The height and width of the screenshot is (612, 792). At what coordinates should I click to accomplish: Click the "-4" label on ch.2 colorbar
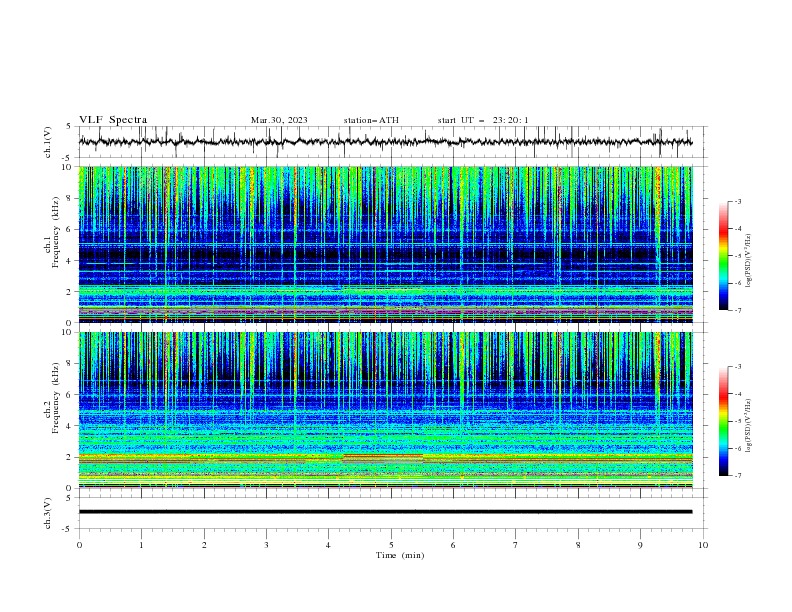click(x=738, y=394)
